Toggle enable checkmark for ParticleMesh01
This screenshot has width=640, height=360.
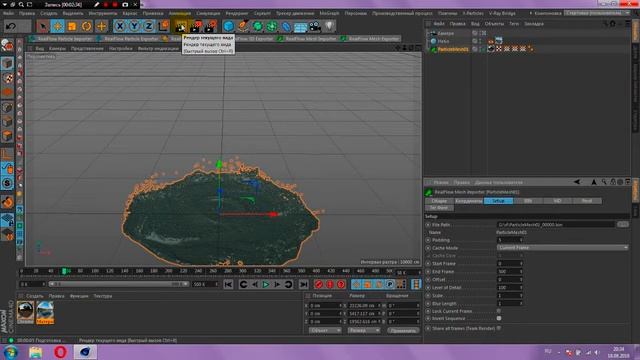pos(483,49)
